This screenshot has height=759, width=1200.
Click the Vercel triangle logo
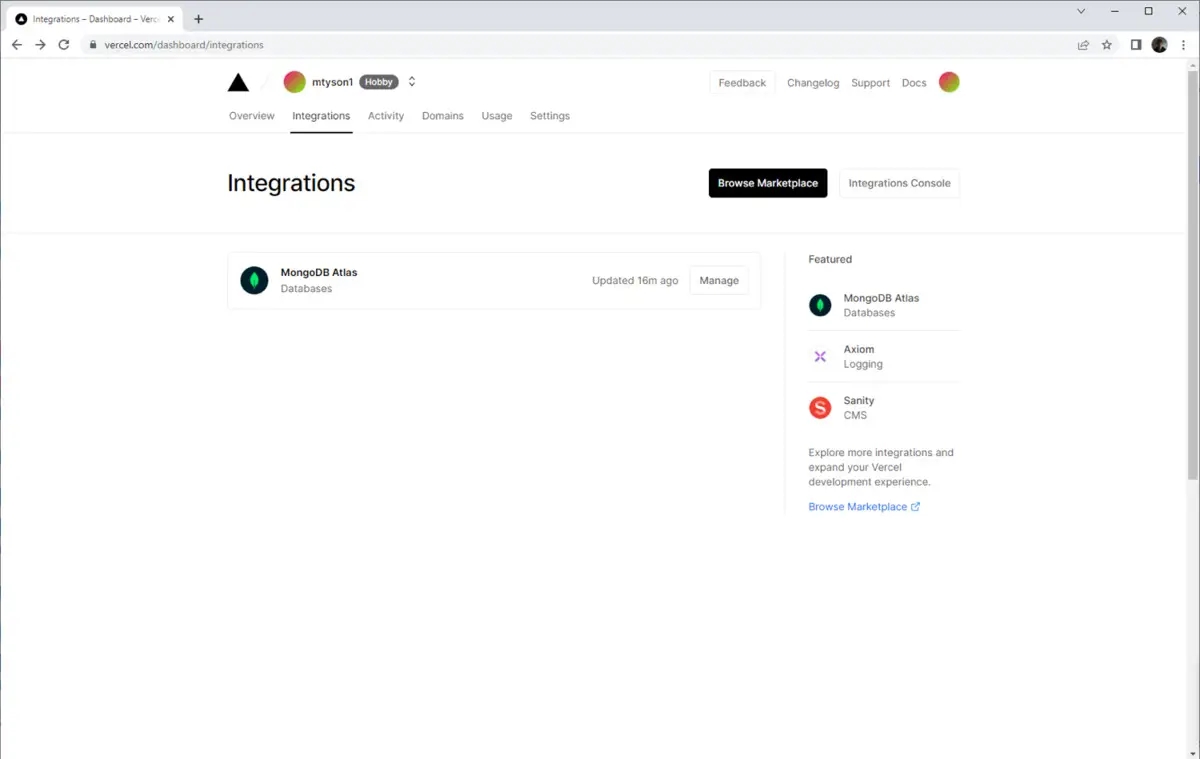point(238,83)
